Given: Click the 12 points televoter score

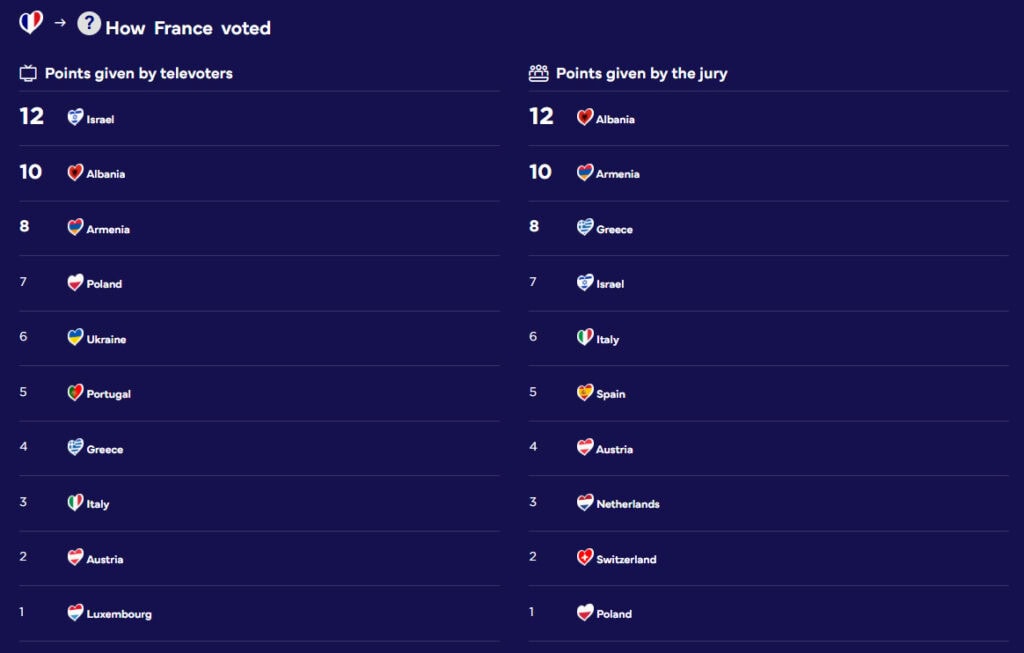Looking at the screenshot, I should tap(32, 116).
